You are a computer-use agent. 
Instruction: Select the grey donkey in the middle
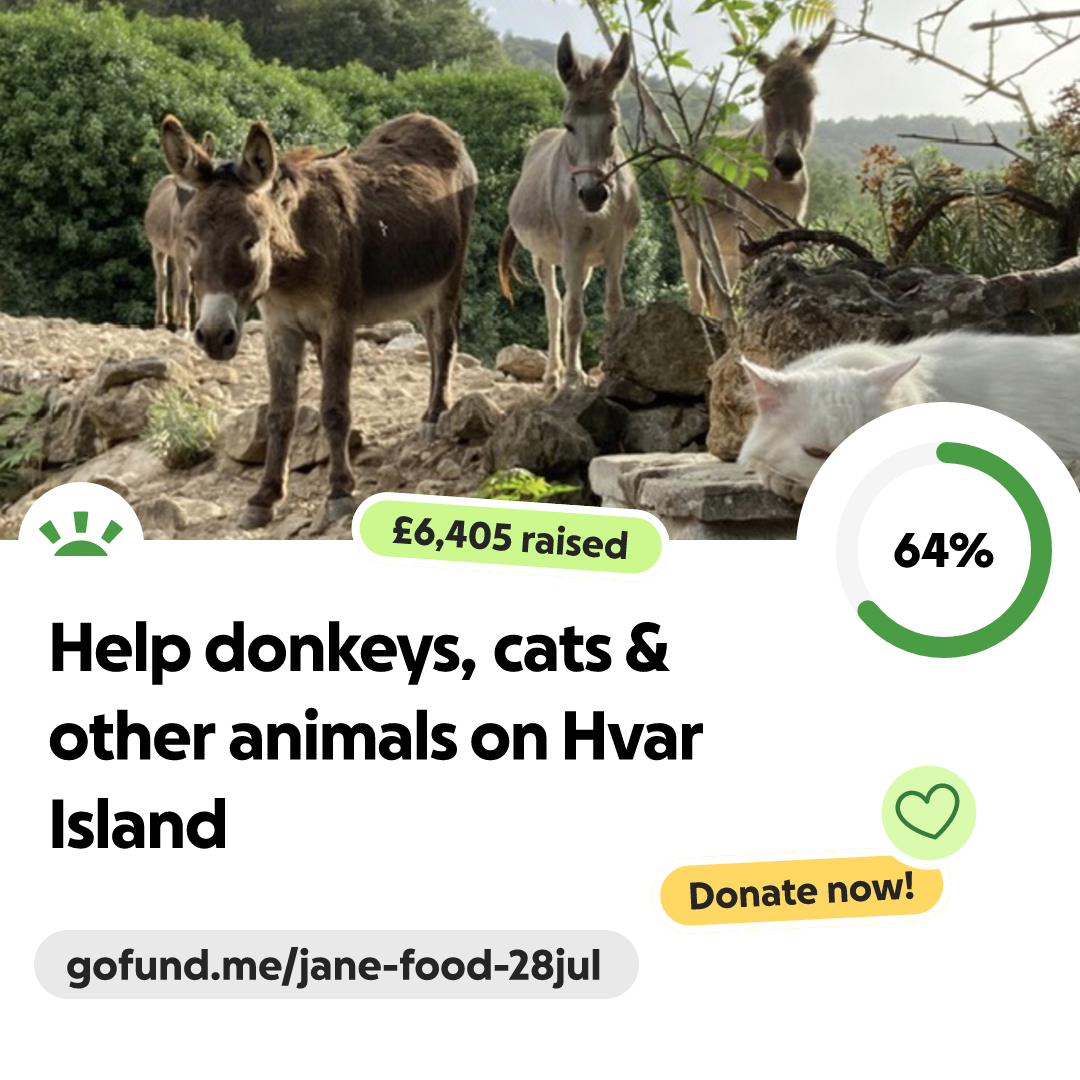(x=572, y=207)
